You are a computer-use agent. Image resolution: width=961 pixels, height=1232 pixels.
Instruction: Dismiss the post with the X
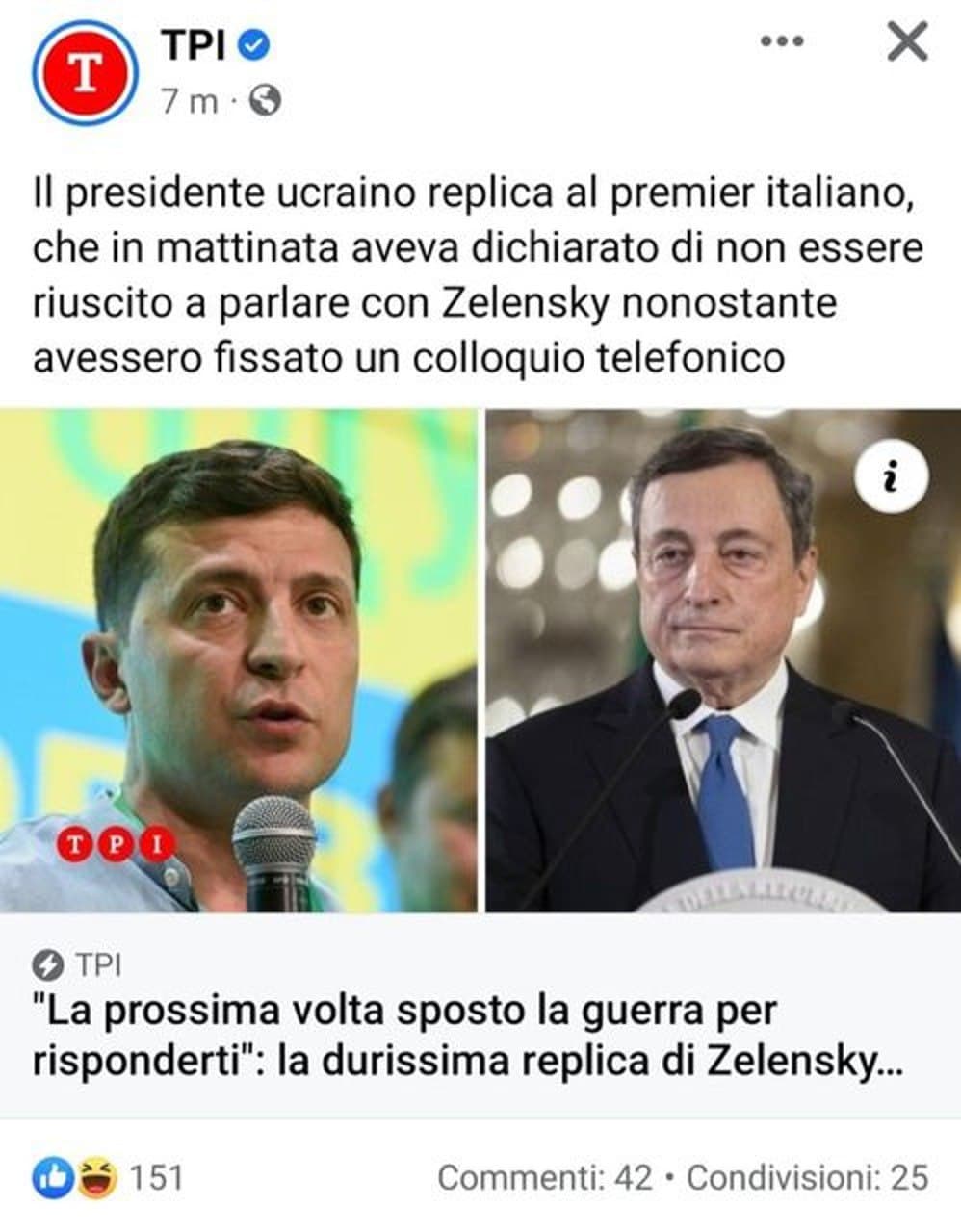905,41
